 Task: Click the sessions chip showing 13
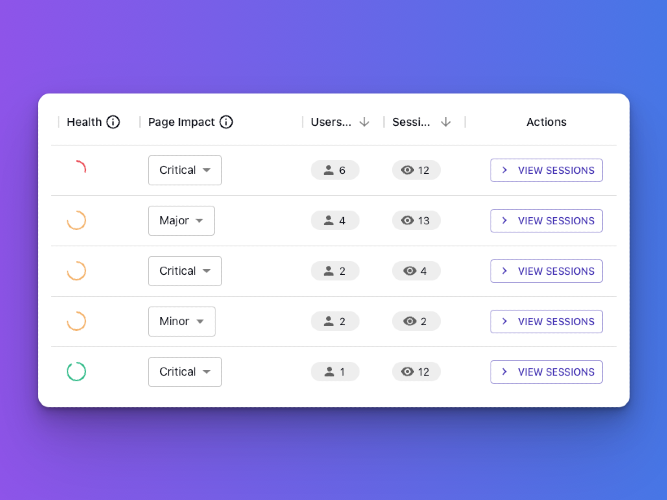click(416, 220)
